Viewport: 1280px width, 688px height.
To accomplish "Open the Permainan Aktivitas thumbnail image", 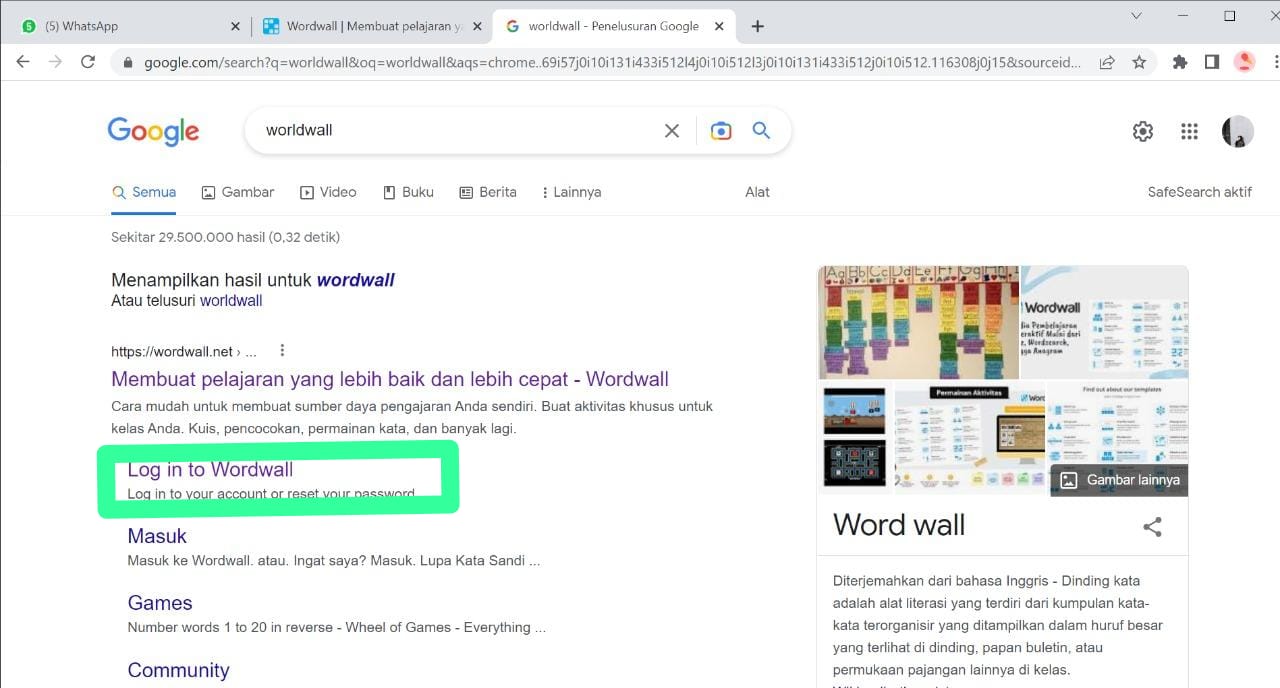I will tap(969, 436).
